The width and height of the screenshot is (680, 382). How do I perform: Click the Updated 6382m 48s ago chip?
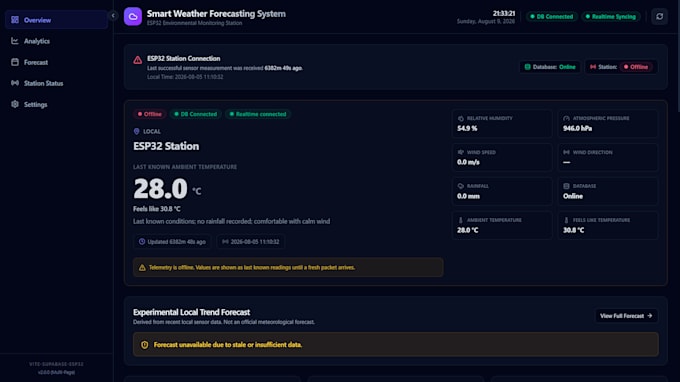tap(172, 242)
